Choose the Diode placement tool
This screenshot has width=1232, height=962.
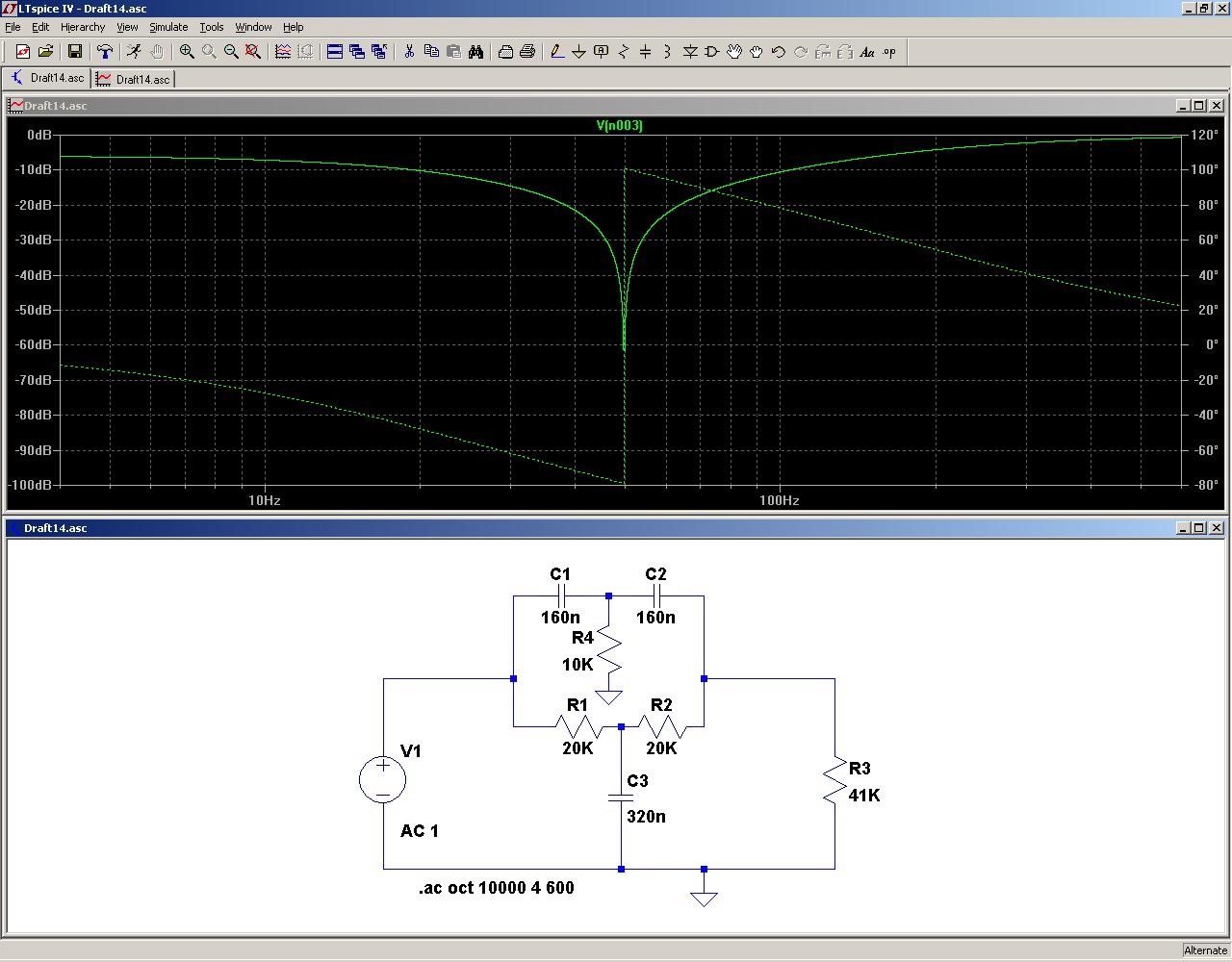pos(690,52)
